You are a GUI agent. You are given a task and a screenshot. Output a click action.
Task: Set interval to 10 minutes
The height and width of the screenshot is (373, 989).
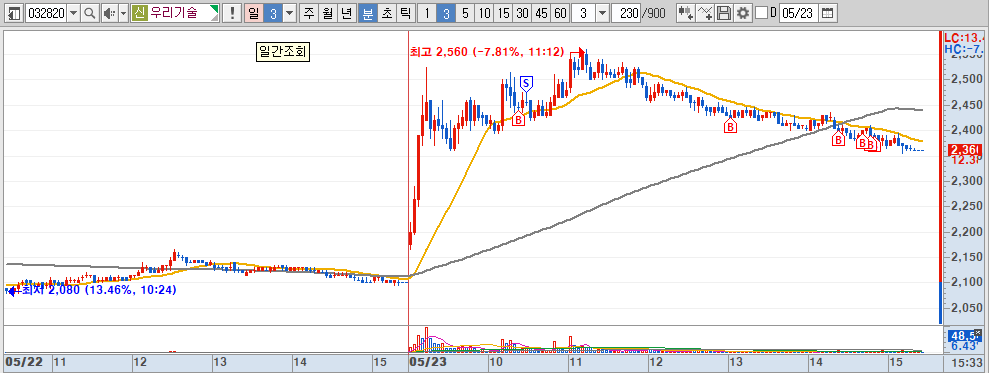(484, 13)
